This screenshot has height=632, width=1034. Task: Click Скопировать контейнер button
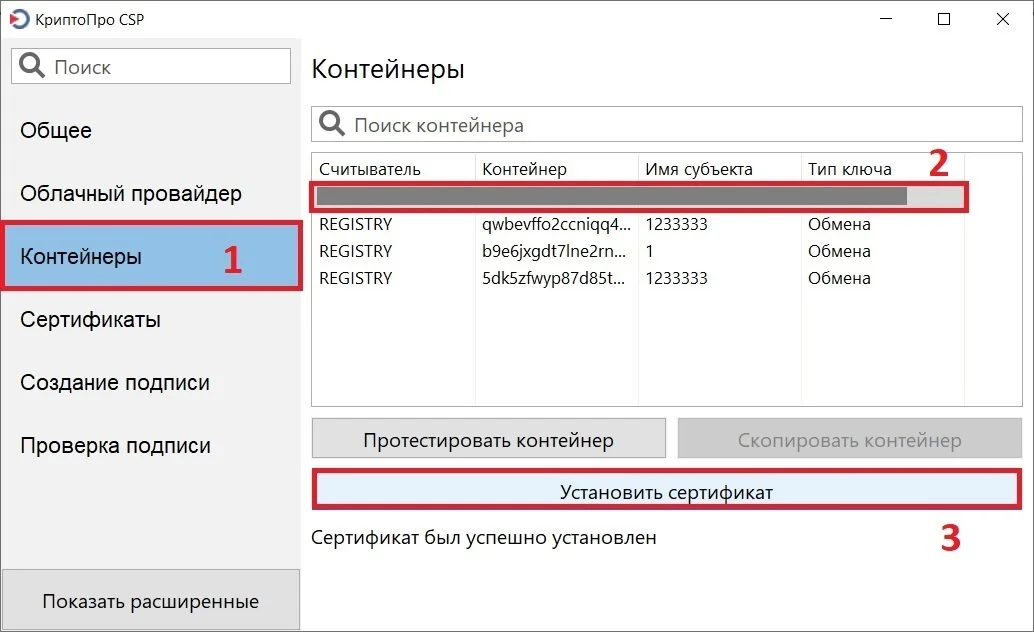pos(849,439)
